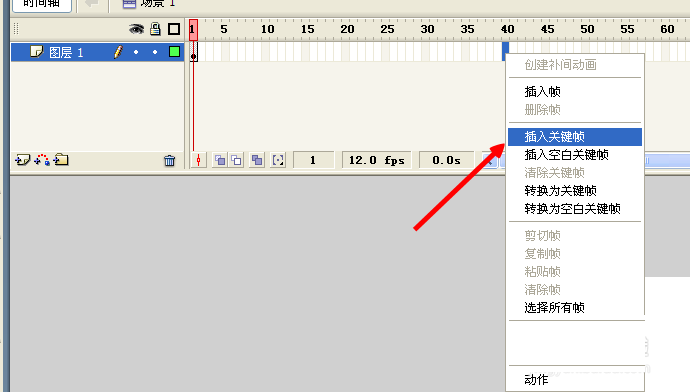Choose 插入帧 from the context menu
The image size is (690, 392).
[575, 92]
